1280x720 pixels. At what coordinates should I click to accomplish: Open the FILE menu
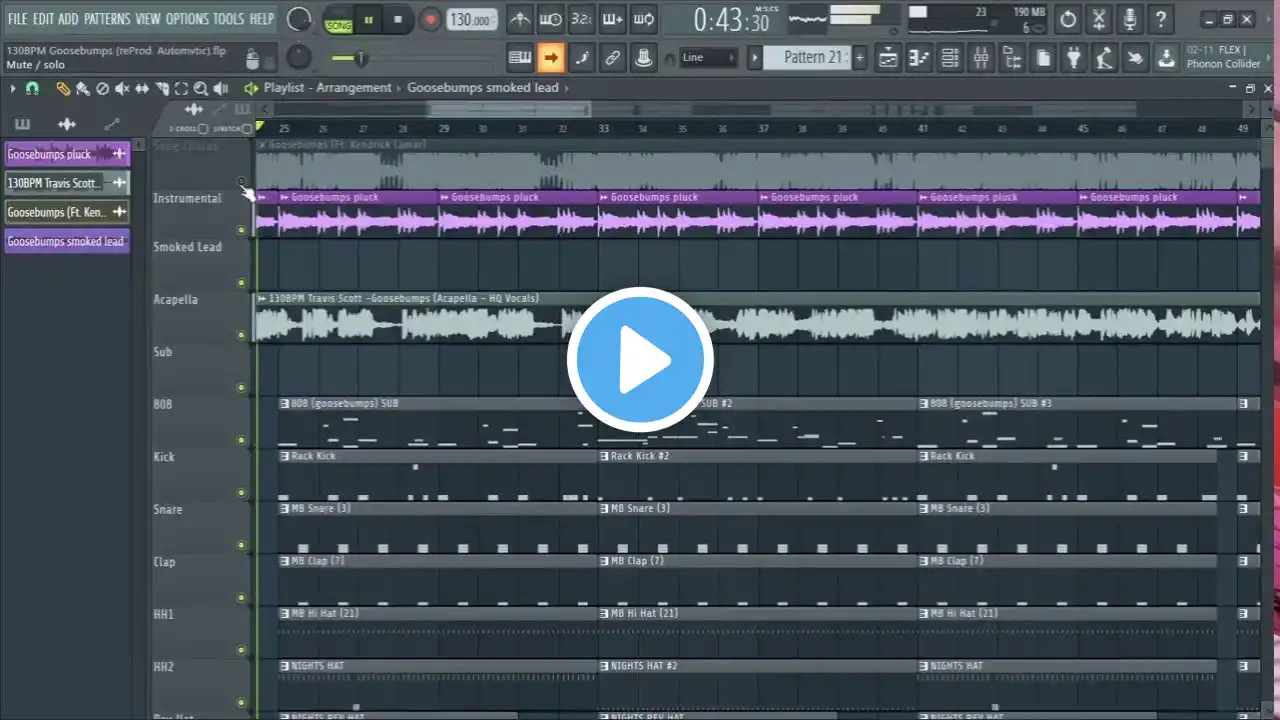click(x=18, y=19)
